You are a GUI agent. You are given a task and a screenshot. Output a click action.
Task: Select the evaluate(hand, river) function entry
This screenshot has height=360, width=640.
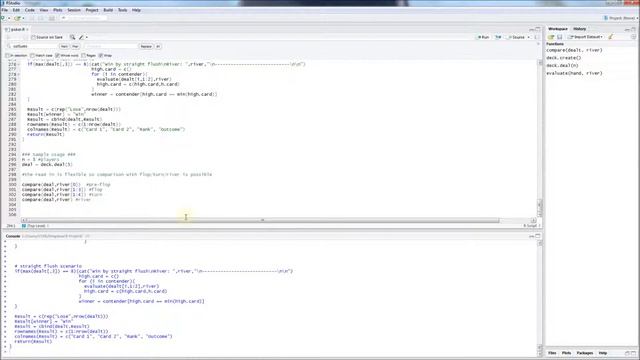pos(574,73)
